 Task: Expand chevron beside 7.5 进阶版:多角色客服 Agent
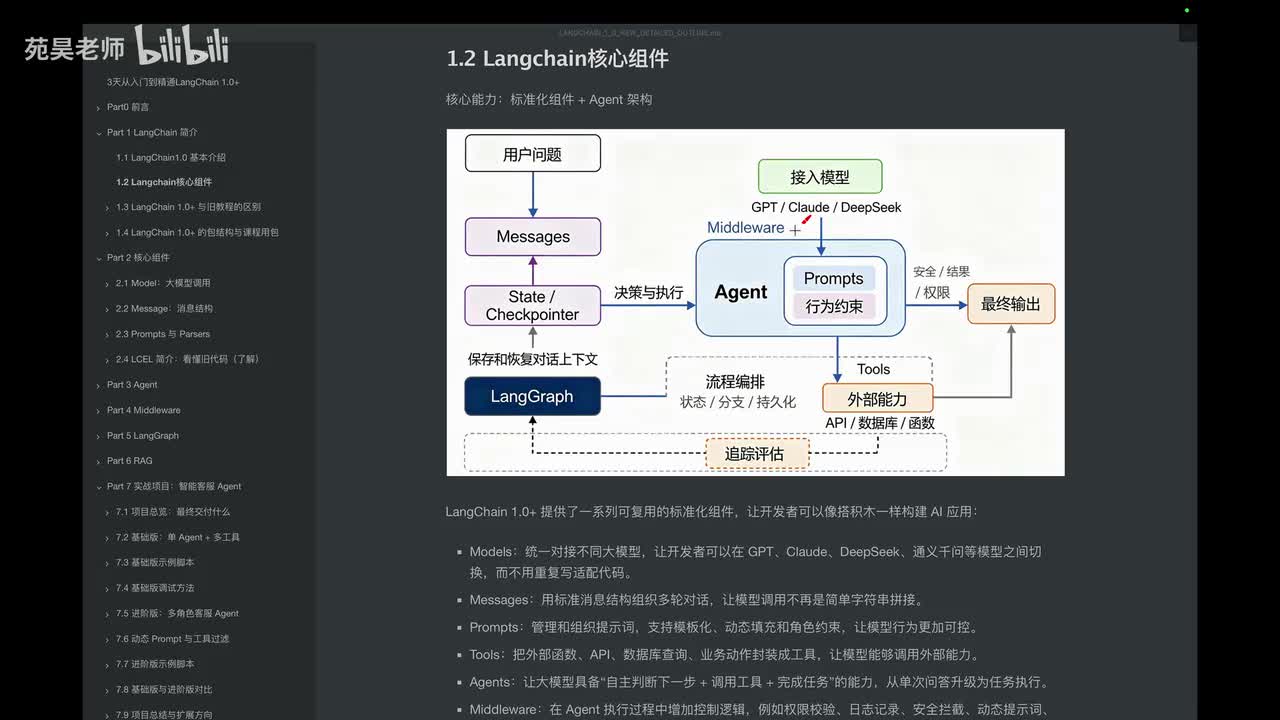coord(107,614)
